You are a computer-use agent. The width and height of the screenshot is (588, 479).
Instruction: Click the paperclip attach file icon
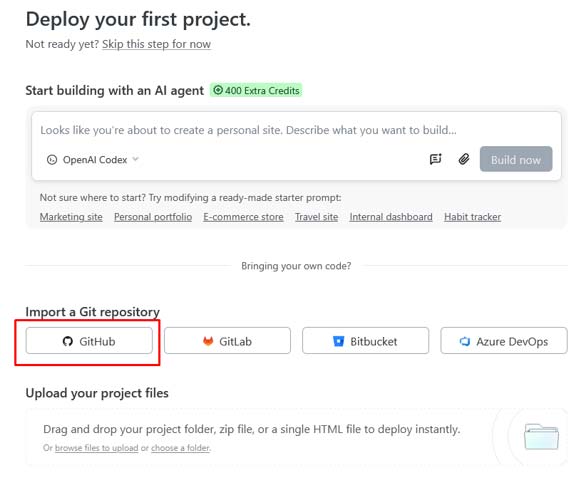click(464, 159)
